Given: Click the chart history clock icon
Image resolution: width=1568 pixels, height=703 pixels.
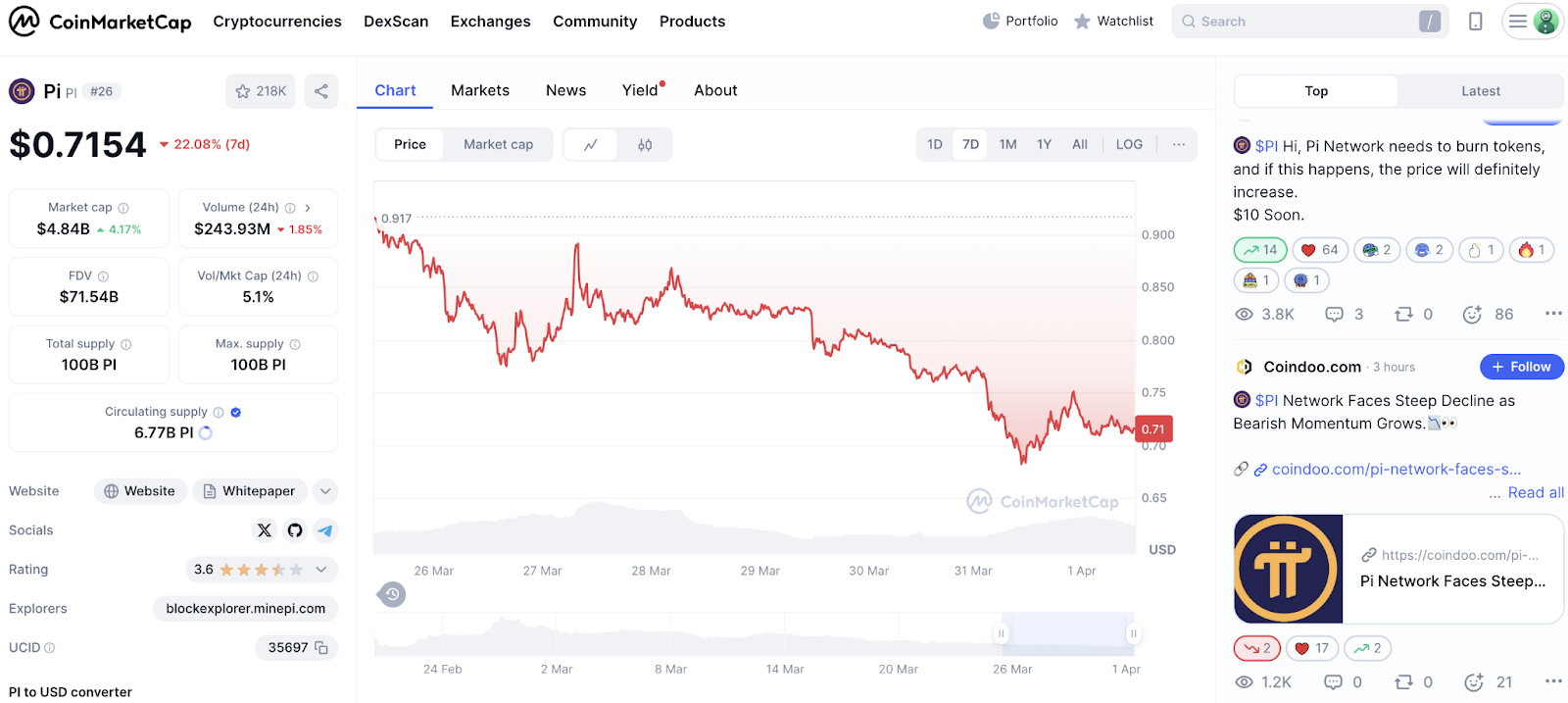Looking at the screenshot, I should (392, 594).
